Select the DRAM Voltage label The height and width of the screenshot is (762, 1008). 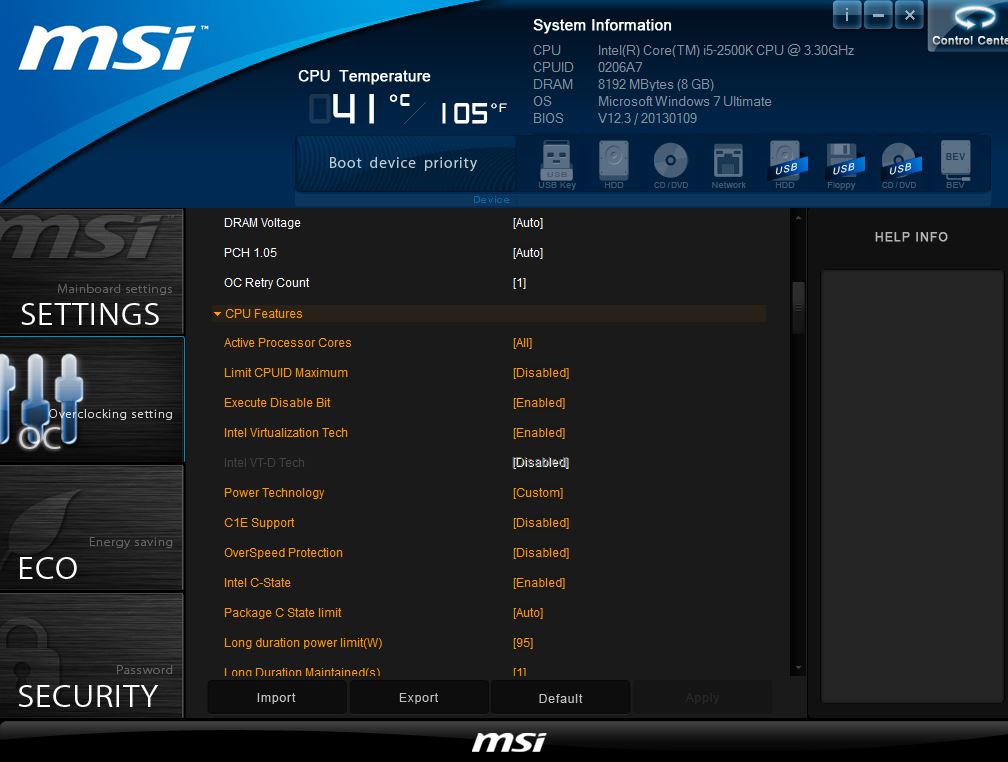(262, 222)
